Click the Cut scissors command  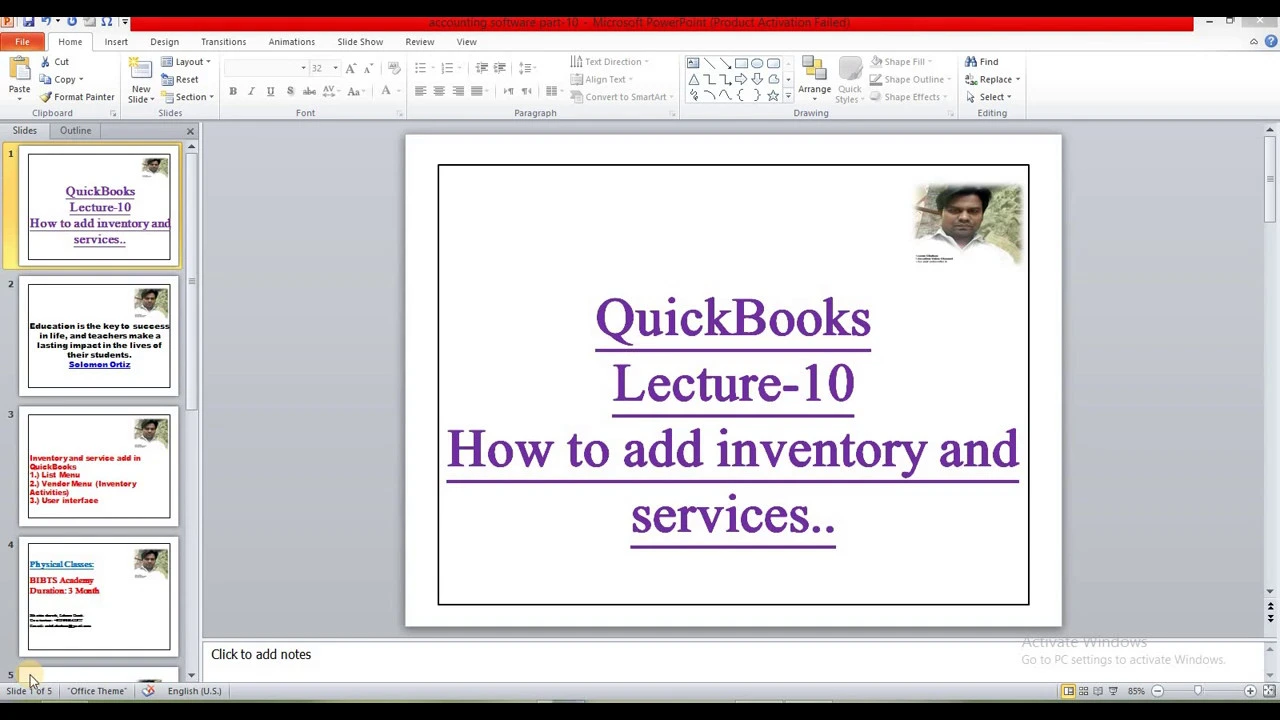(x=54, y=62)
